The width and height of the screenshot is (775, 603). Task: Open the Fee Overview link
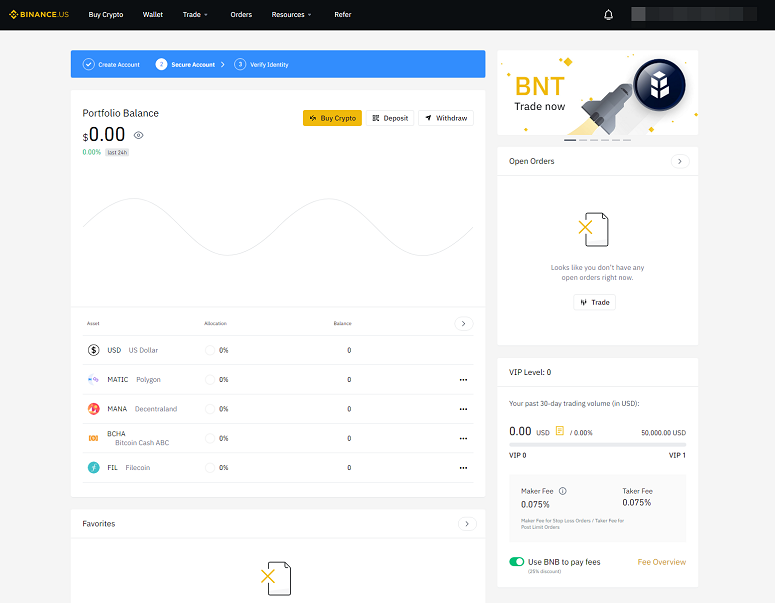coord(661,562)
